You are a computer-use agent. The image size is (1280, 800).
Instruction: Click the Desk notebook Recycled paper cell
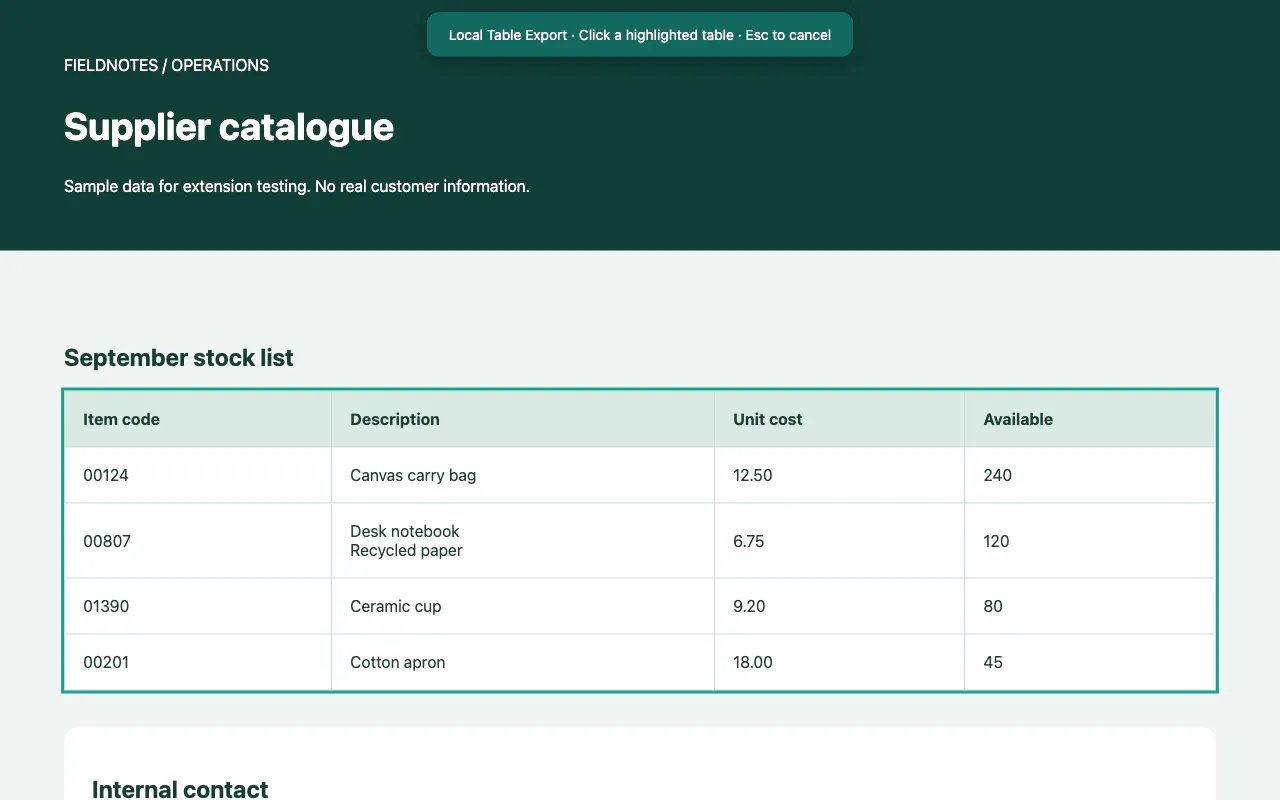[x=523, y=541]
